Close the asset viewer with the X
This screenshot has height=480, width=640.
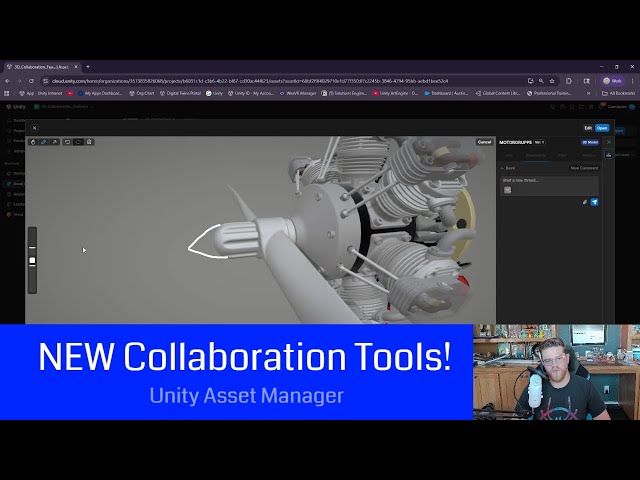35,128
